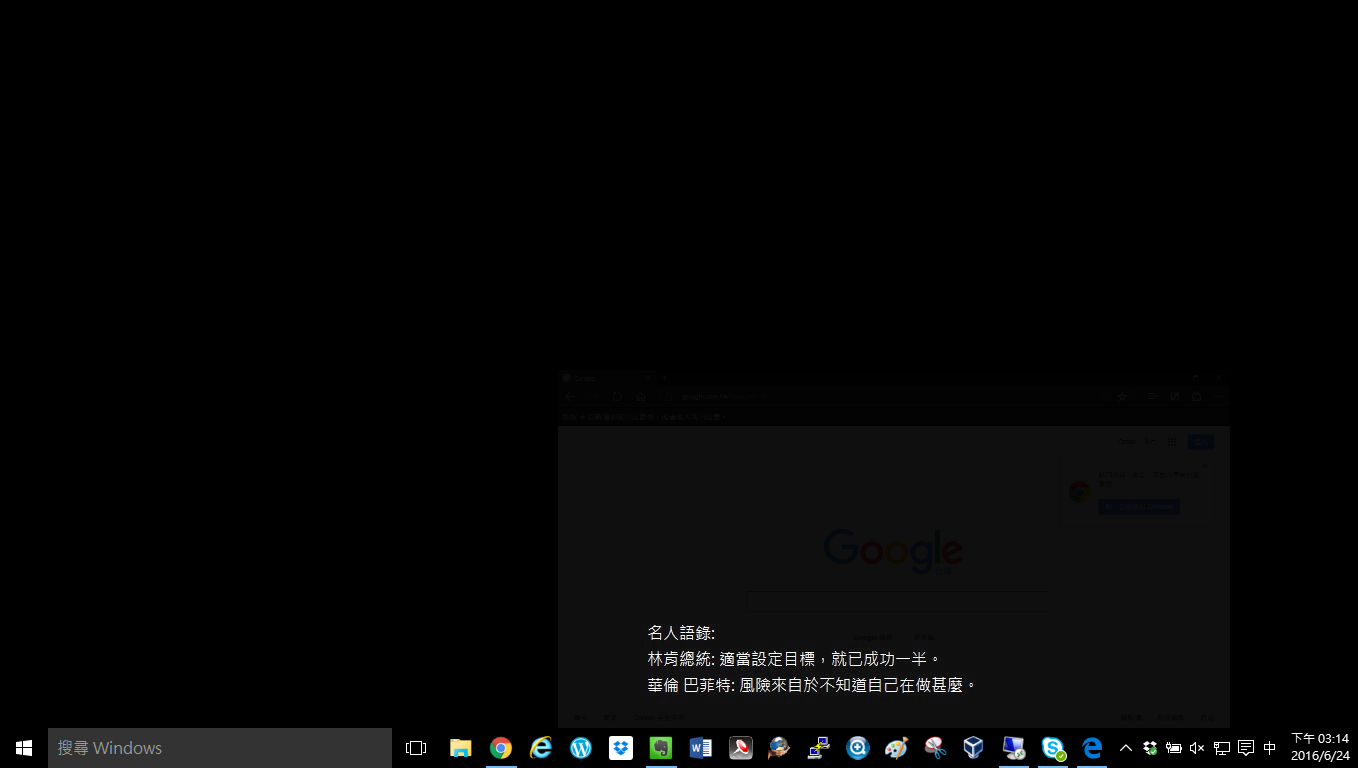
Task: Toggle the 中 input method indicator
Action: coord(1270,748)
